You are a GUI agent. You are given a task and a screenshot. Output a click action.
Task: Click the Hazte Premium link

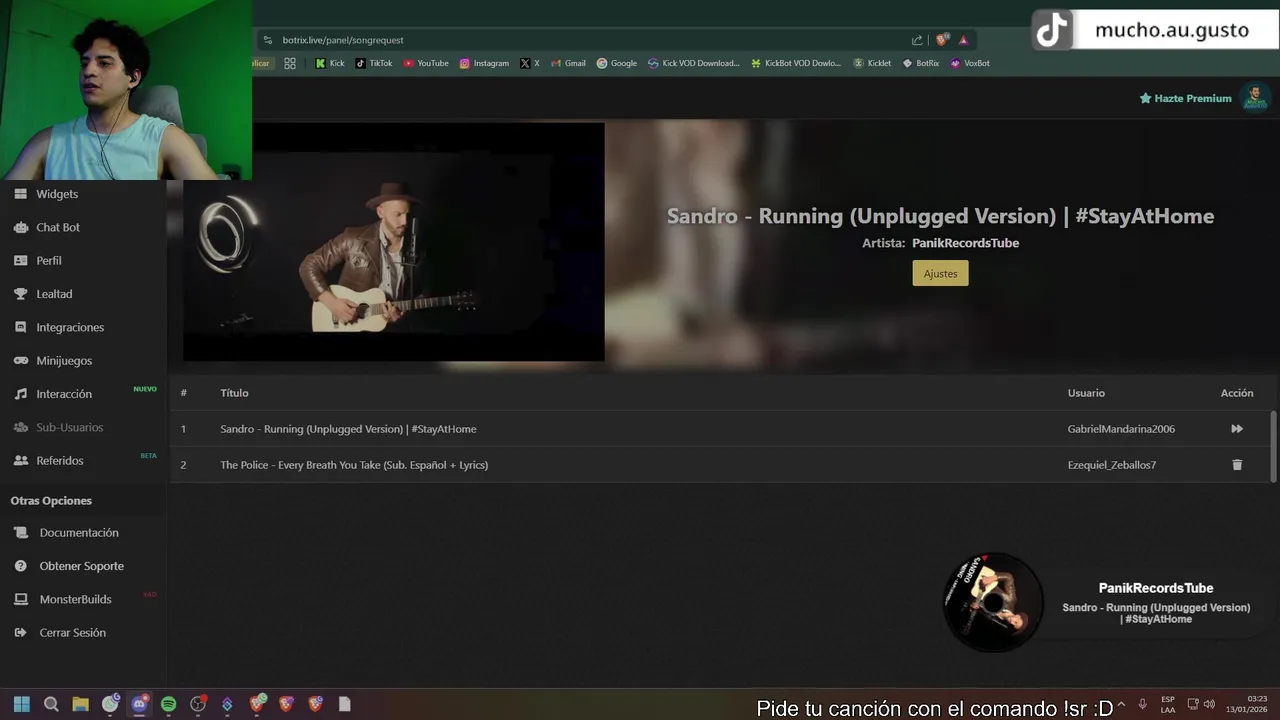click(1185, 98)
